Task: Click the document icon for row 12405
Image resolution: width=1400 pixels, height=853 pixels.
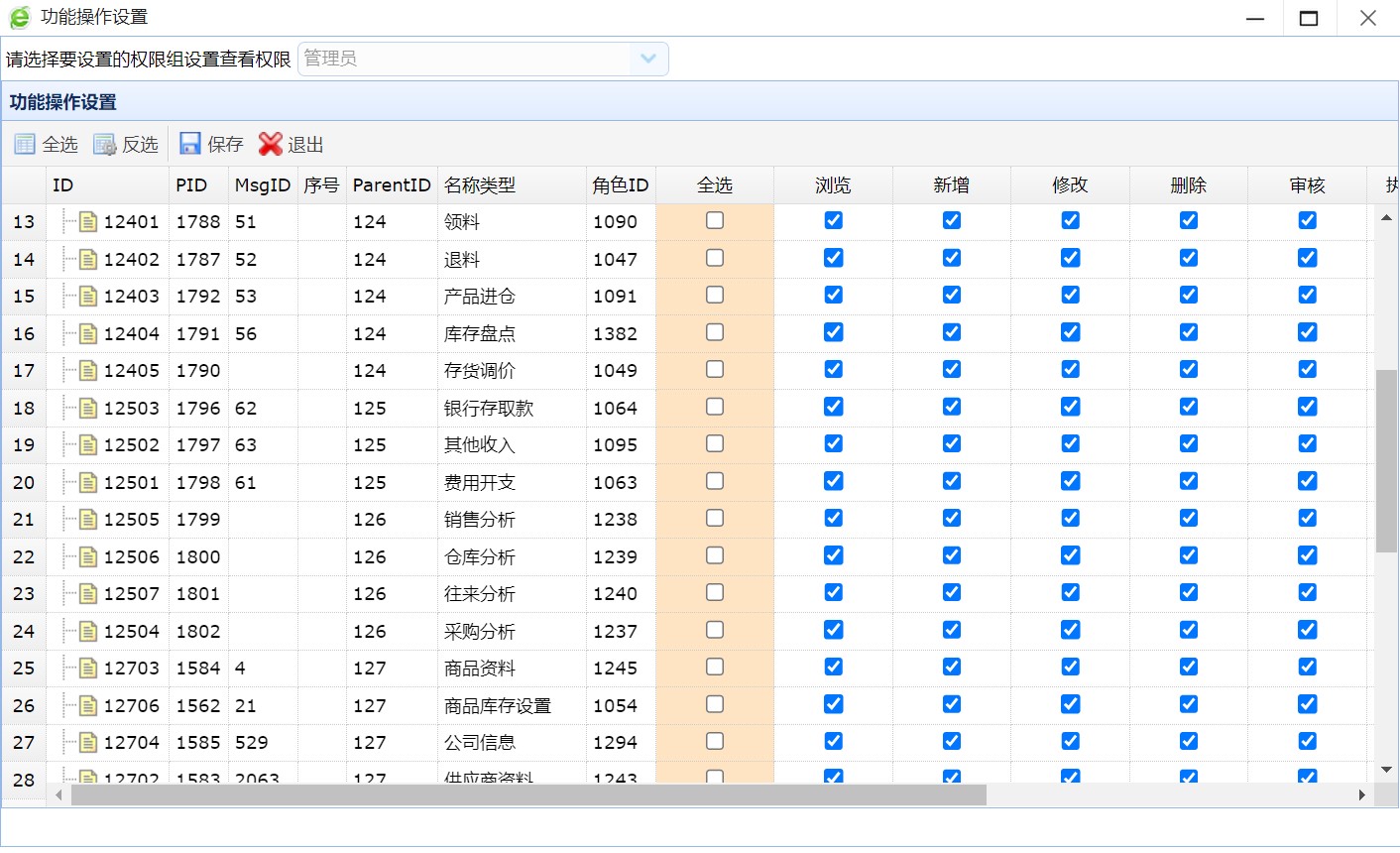Action: click(x=88, y=370)
